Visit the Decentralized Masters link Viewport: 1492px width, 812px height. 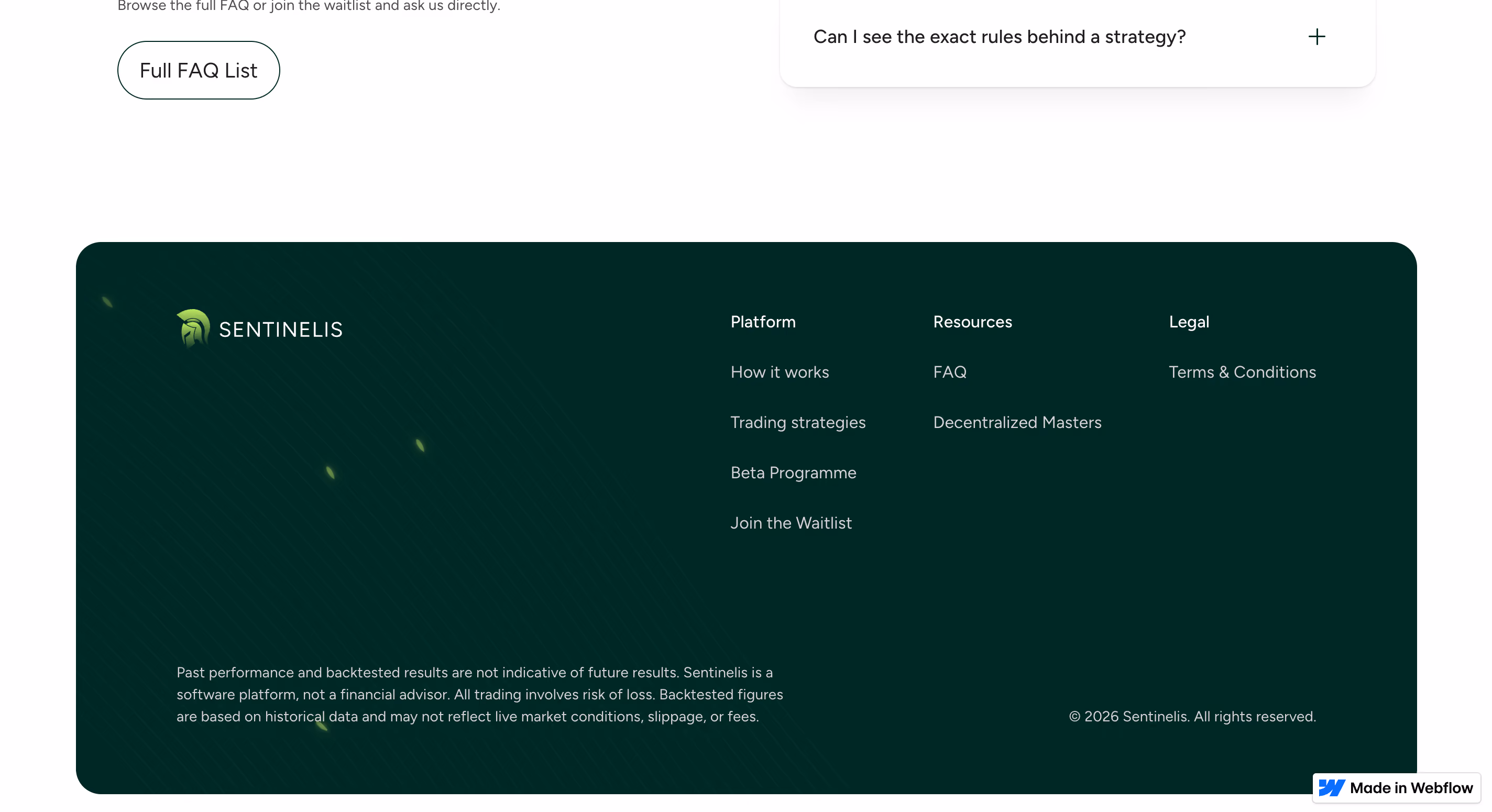(1018, 422)
